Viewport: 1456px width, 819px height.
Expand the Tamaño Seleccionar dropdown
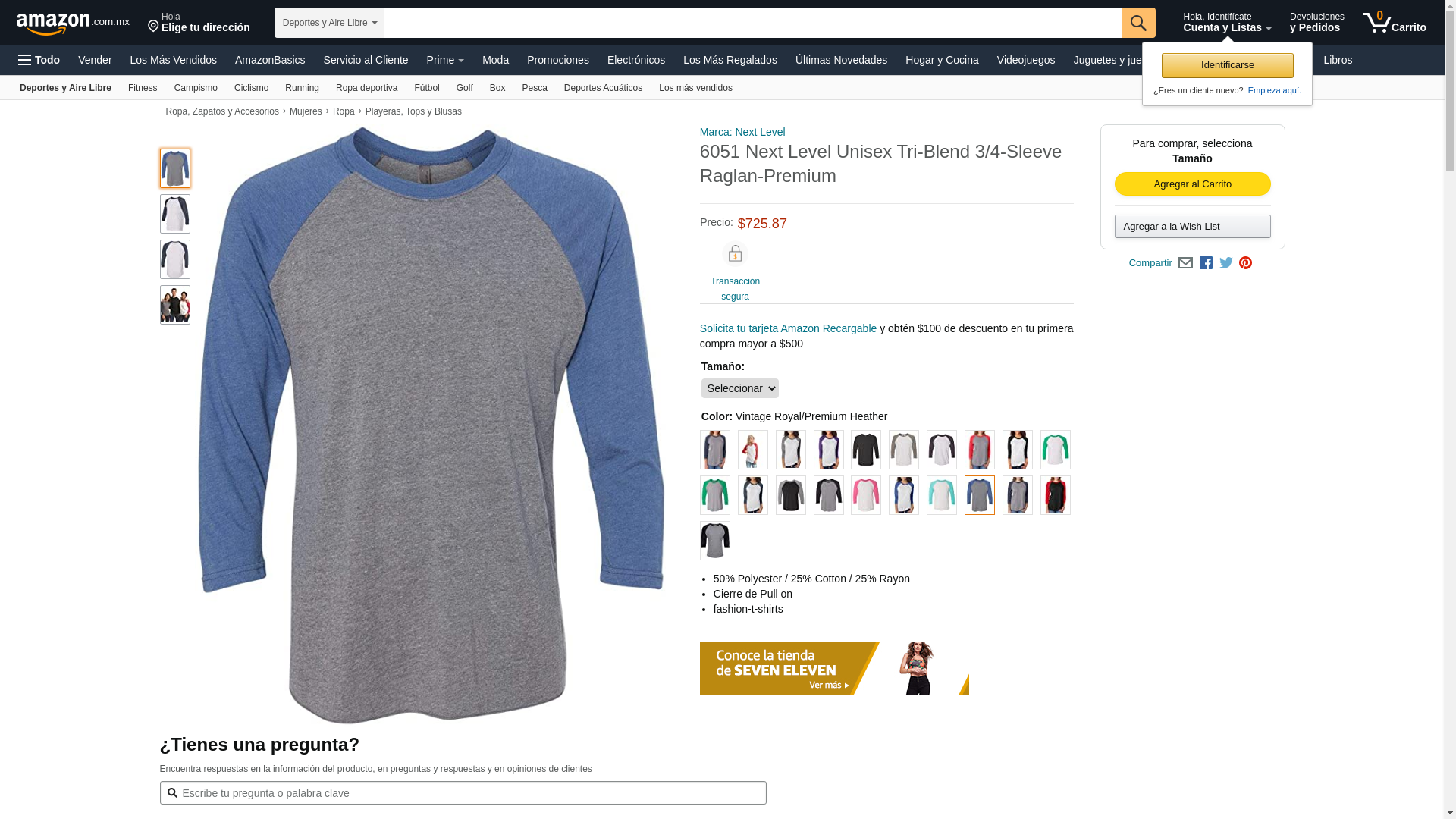pyautogui.click(x=740, y=388)
